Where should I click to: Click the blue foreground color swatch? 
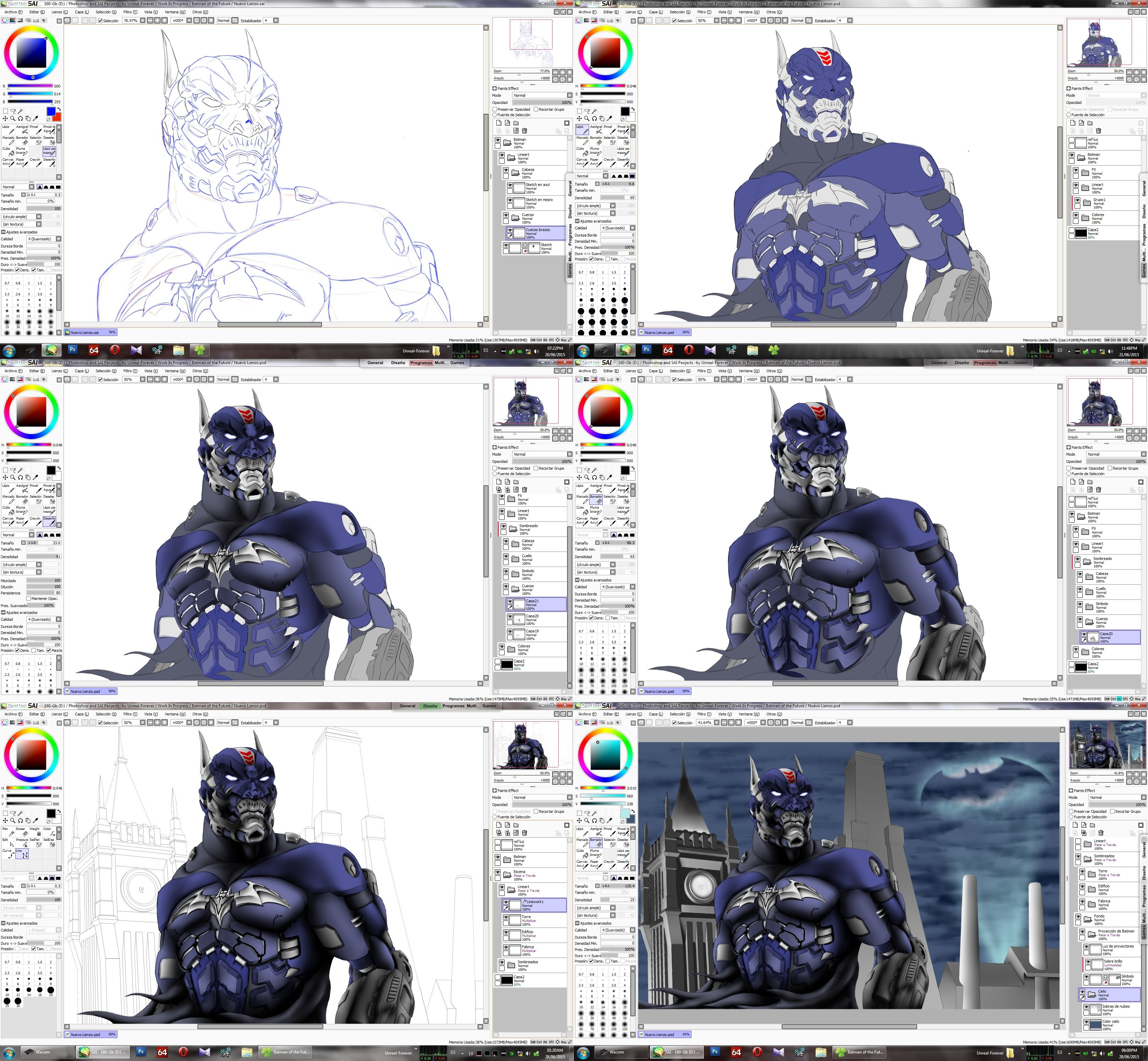click(51, 111)
